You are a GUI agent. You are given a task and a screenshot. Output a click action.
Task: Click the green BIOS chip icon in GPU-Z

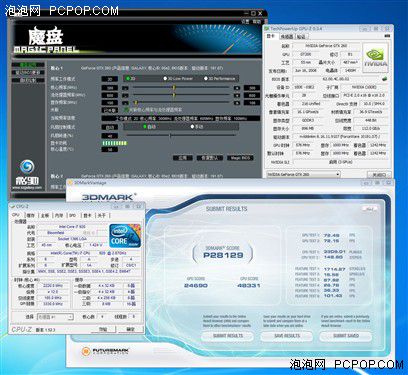click(x=385, y=79)
